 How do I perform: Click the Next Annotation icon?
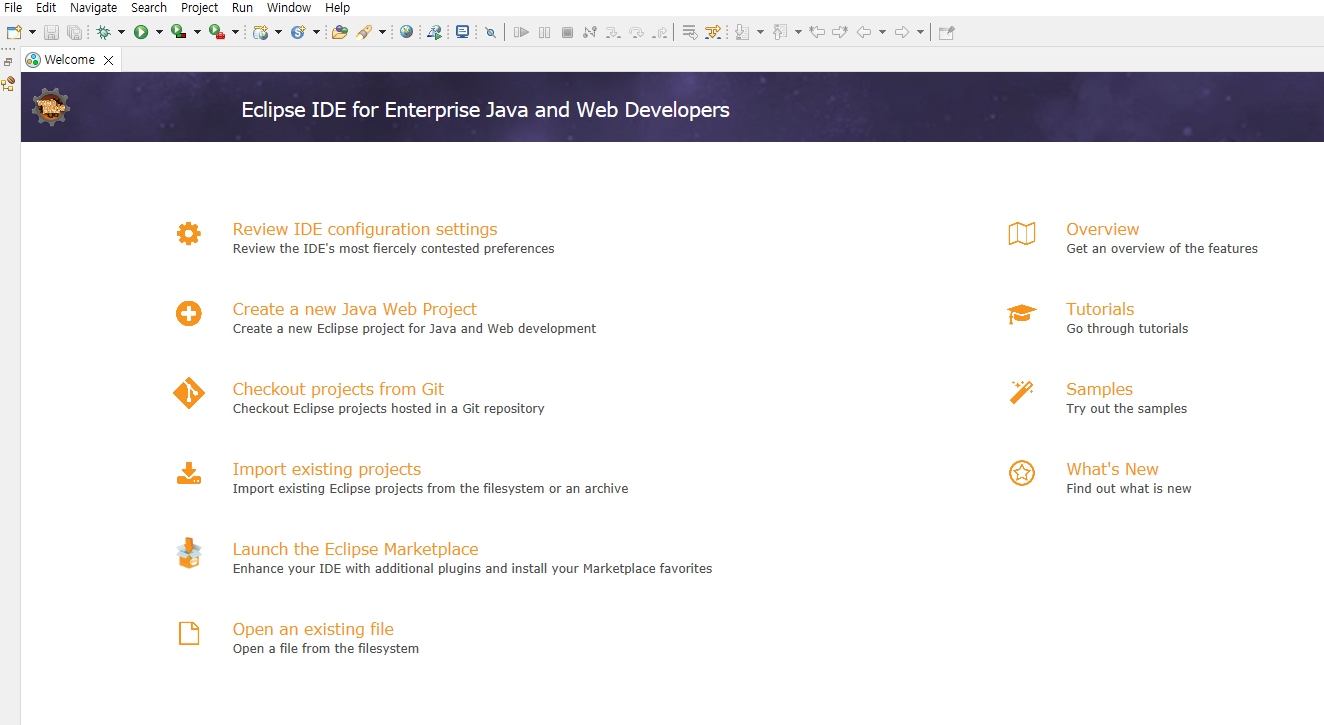pyautogui.click(x=742, y=32)
